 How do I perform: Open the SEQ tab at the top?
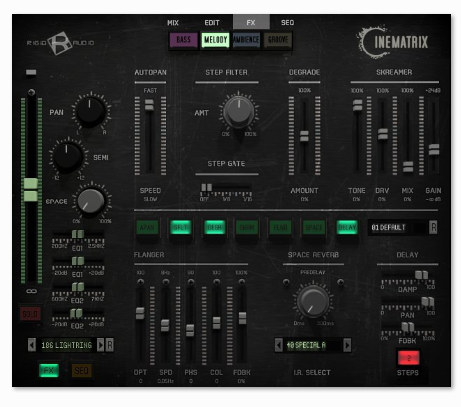click(287, 23)
